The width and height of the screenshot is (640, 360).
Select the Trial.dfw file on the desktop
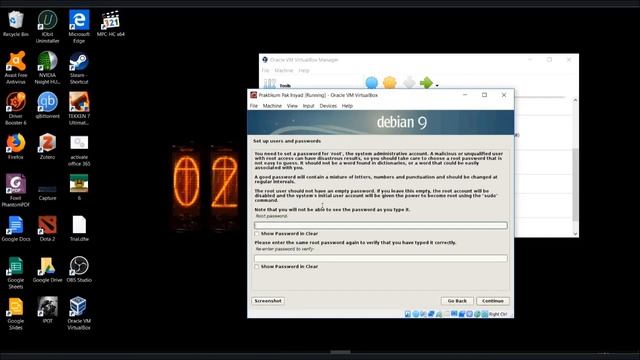tap(79, 228)
